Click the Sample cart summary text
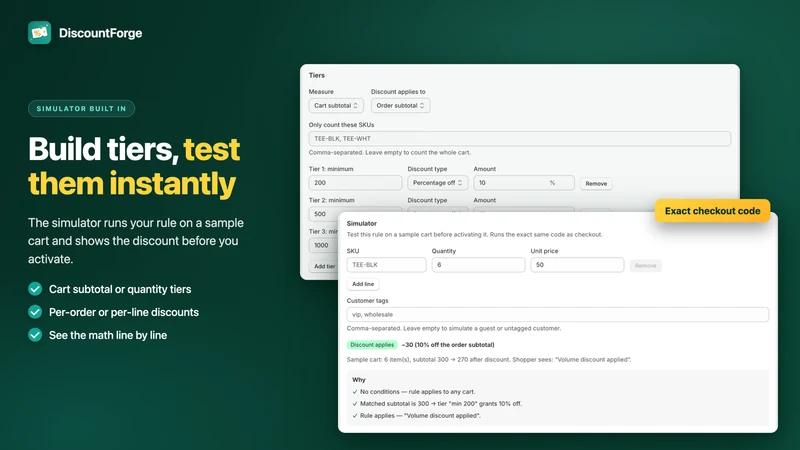Image resolution: width=800 pixels, height=450 pixels. pyautogui.click(x=489, y=360)
